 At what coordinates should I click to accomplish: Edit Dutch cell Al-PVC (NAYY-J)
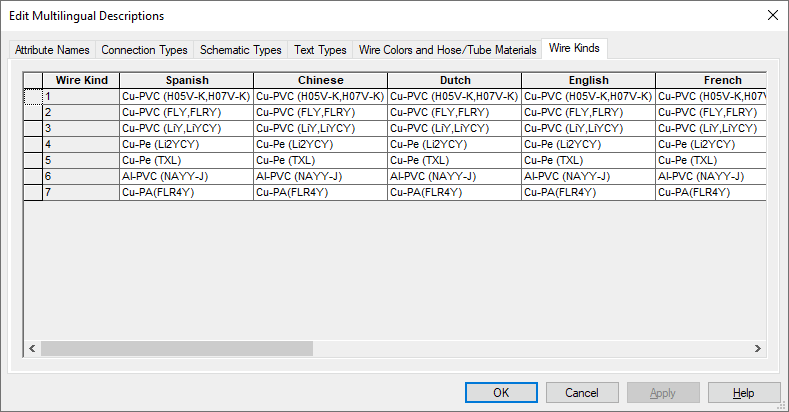tap(455, 177)
